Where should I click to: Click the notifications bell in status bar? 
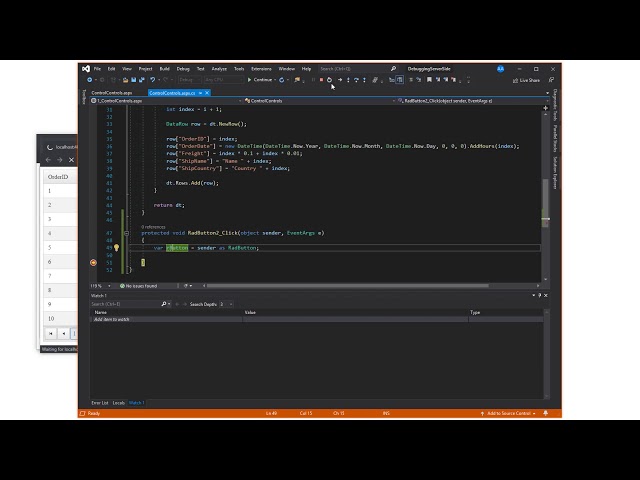pos(553,413)
